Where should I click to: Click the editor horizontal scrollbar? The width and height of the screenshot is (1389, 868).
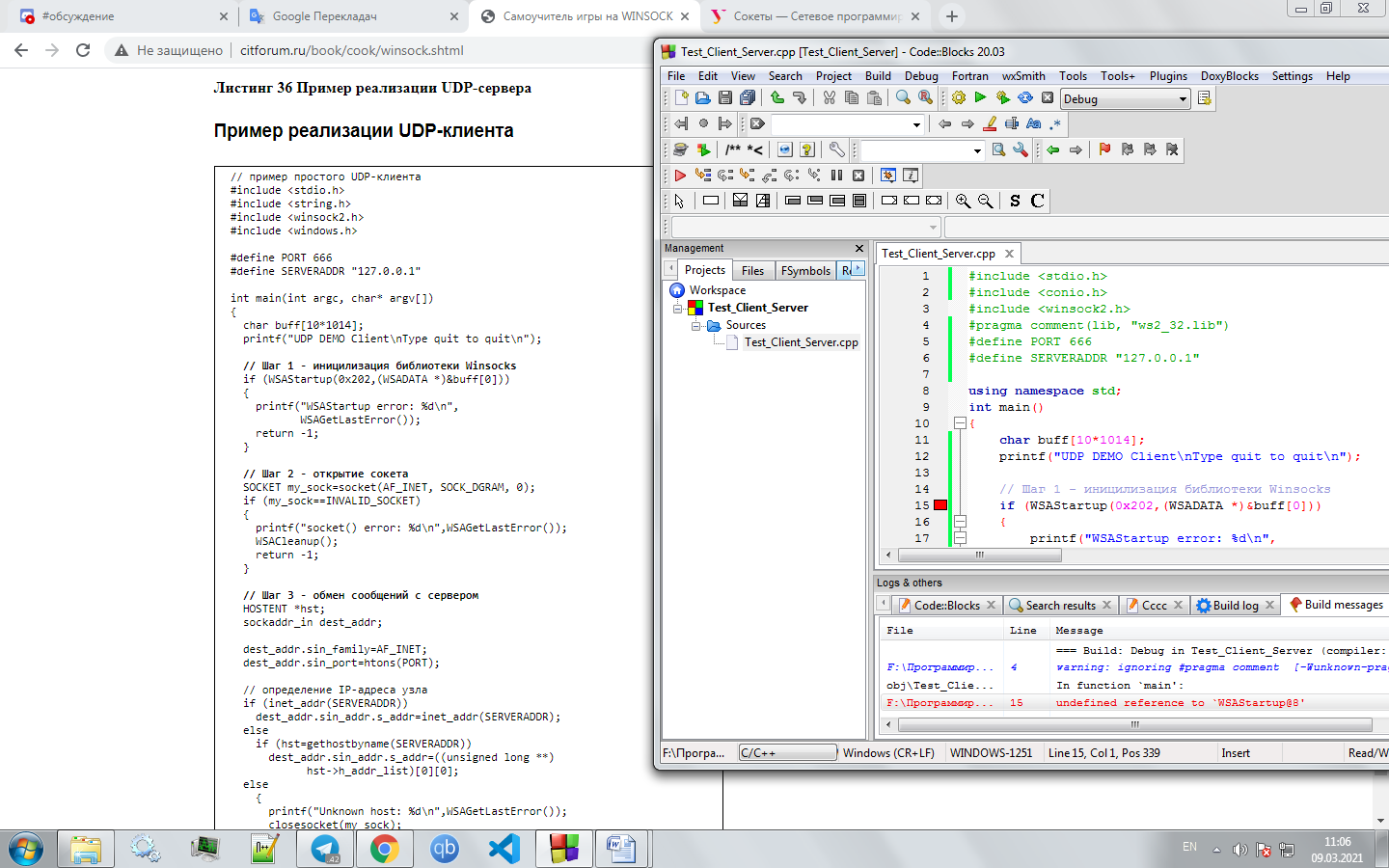[x=980, y=555]
